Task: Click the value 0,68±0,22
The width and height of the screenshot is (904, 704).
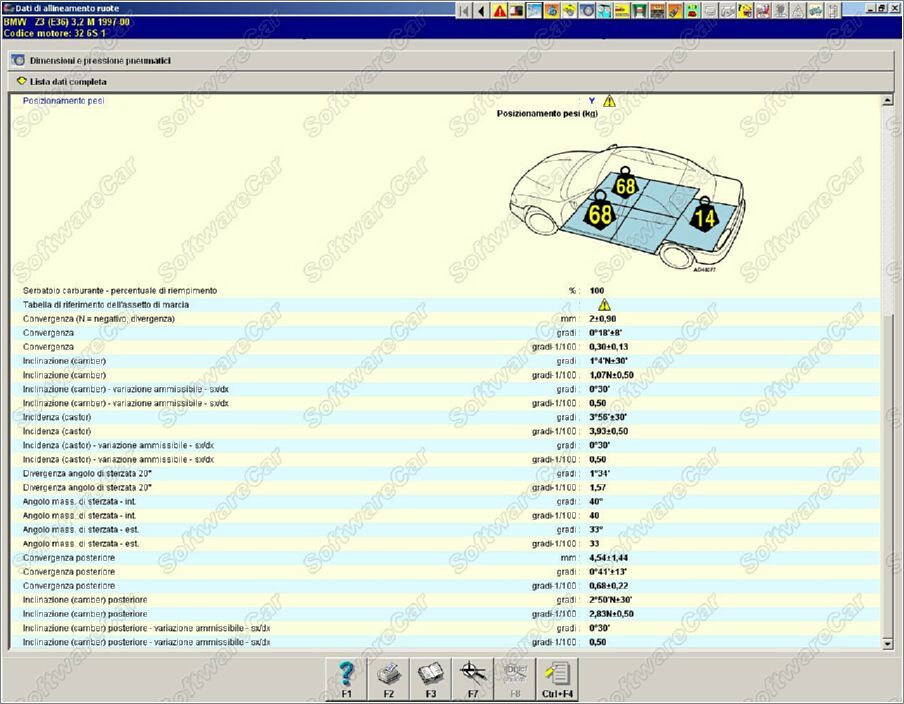Action: 608,586
